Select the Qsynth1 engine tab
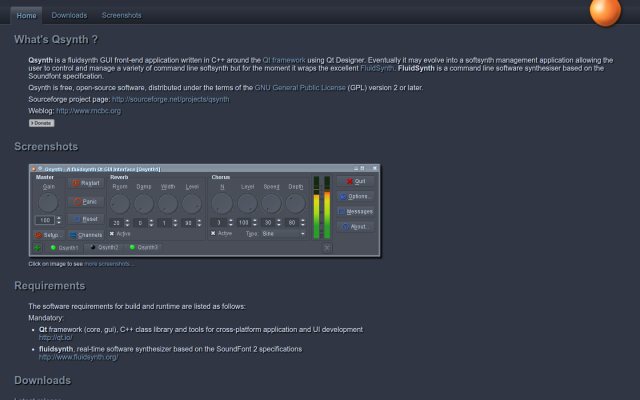640x400 pixels. (x=64, y=248)
